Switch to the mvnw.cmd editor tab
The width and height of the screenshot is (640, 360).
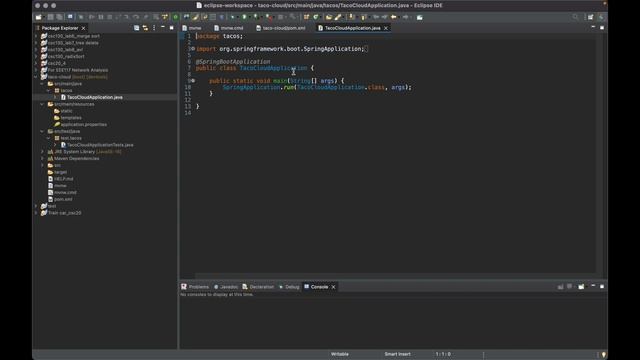(229, 28)
